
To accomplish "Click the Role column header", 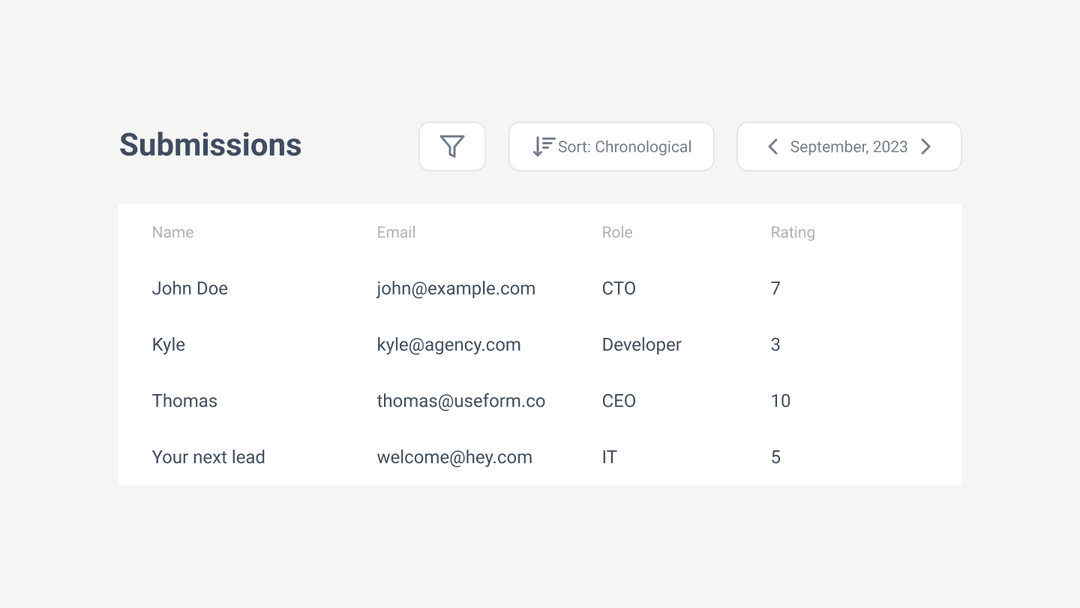I will click(617, 233).
